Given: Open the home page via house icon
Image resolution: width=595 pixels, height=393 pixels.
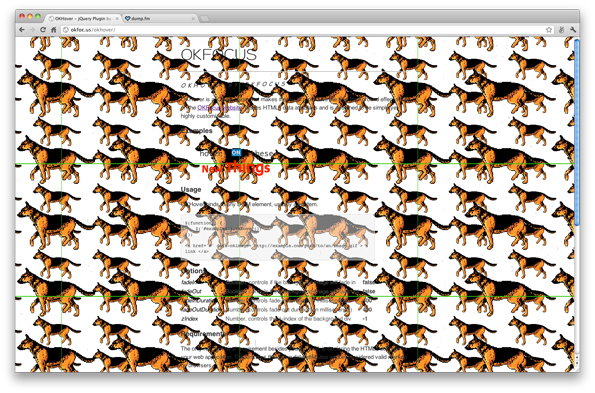Looking at the screenshot, I should [x=54, y=30].
